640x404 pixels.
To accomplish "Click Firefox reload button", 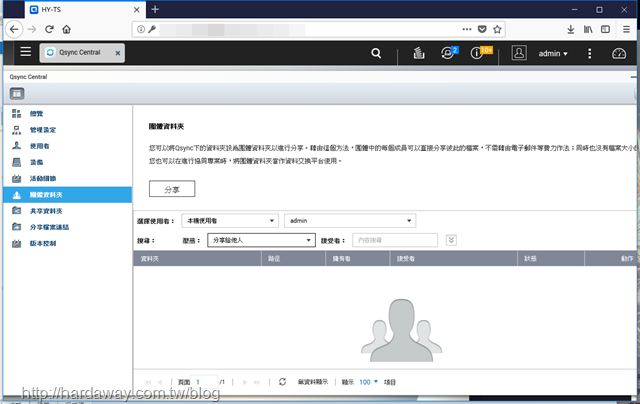I will (49, 29).
